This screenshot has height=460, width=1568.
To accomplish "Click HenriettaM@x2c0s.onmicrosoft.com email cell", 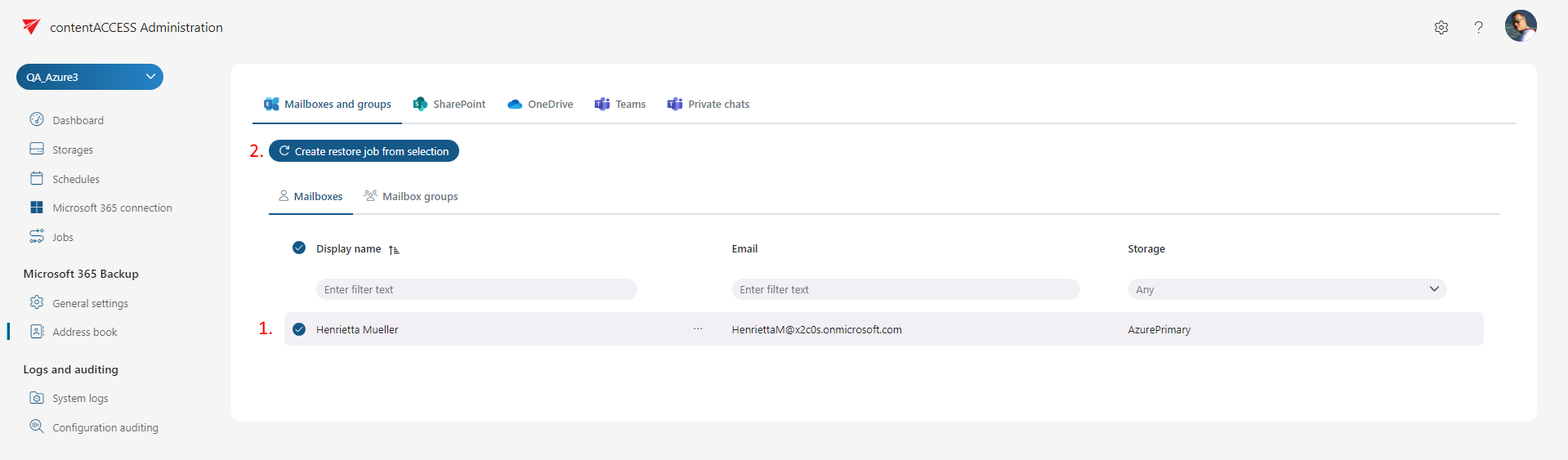I will click(x=816, y=330).
